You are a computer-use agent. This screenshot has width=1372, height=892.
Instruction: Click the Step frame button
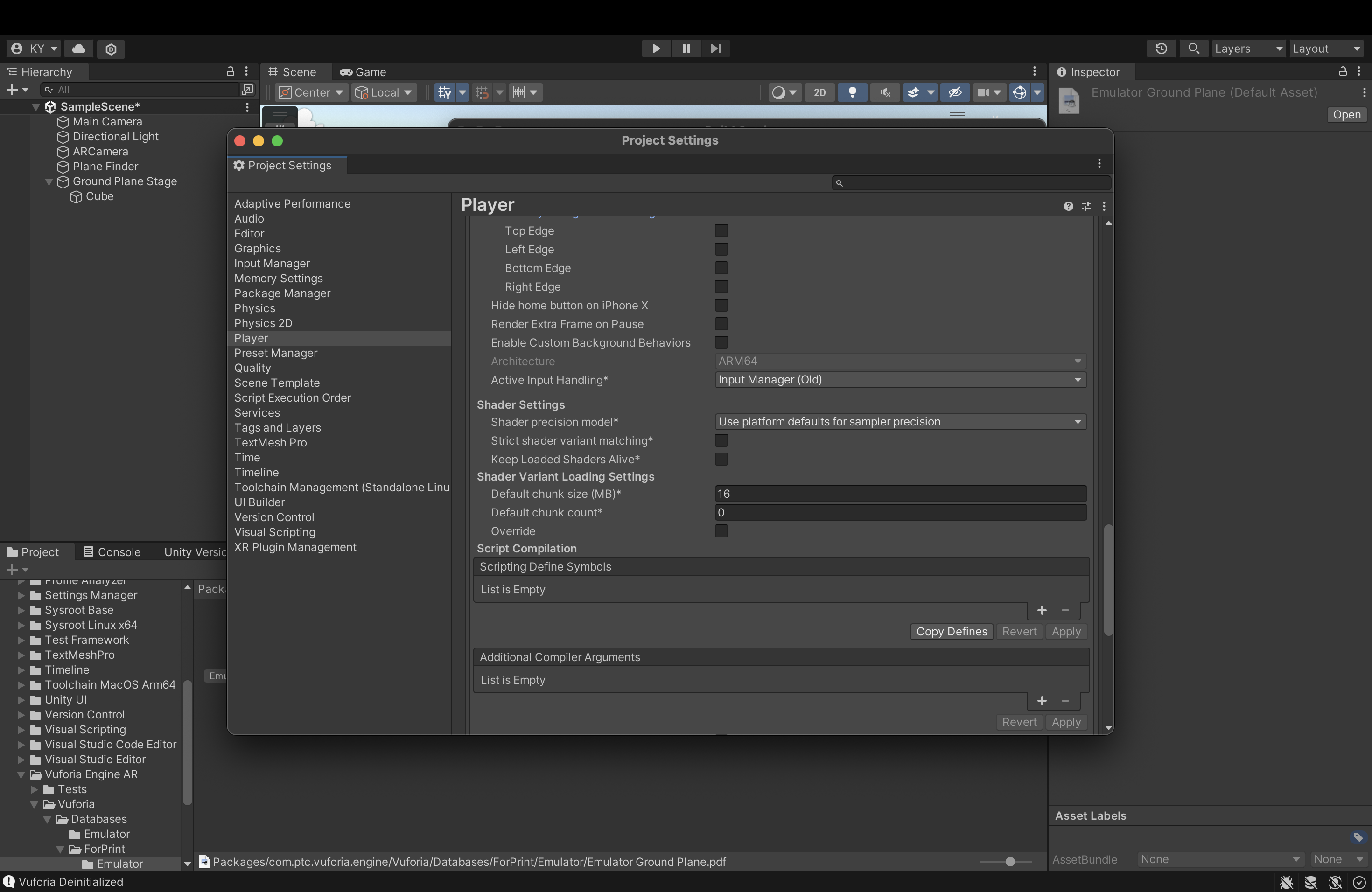pyautogui.click(x=715, y=49)
